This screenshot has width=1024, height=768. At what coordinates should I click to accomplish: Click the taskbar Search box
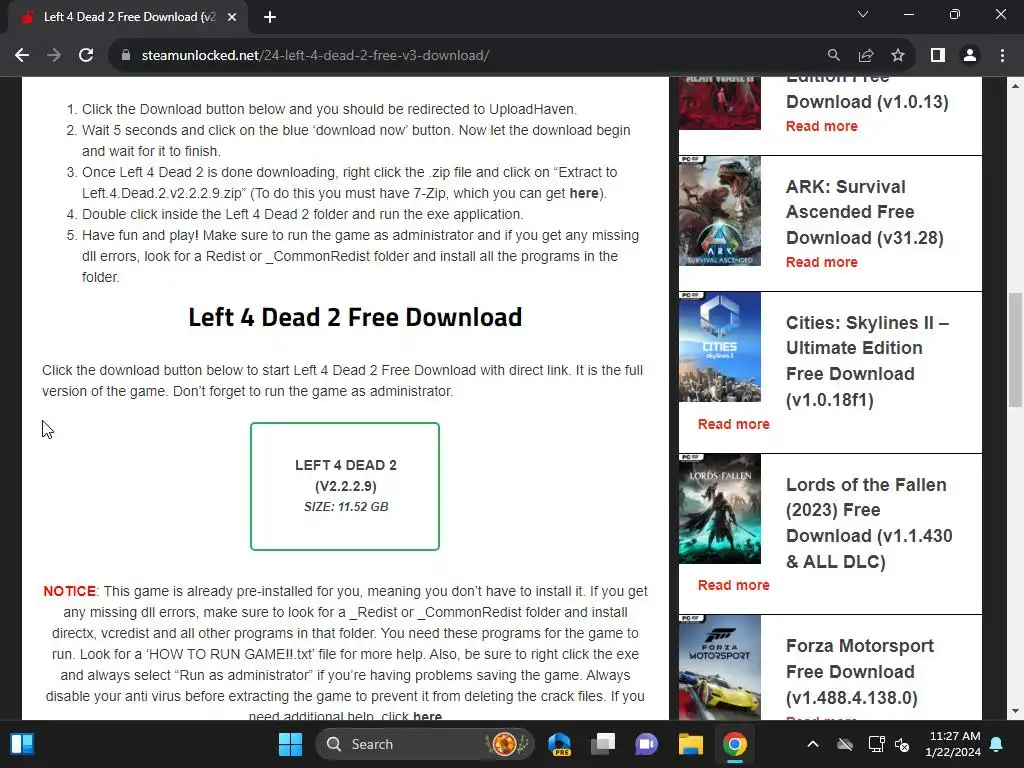[424, 744]
